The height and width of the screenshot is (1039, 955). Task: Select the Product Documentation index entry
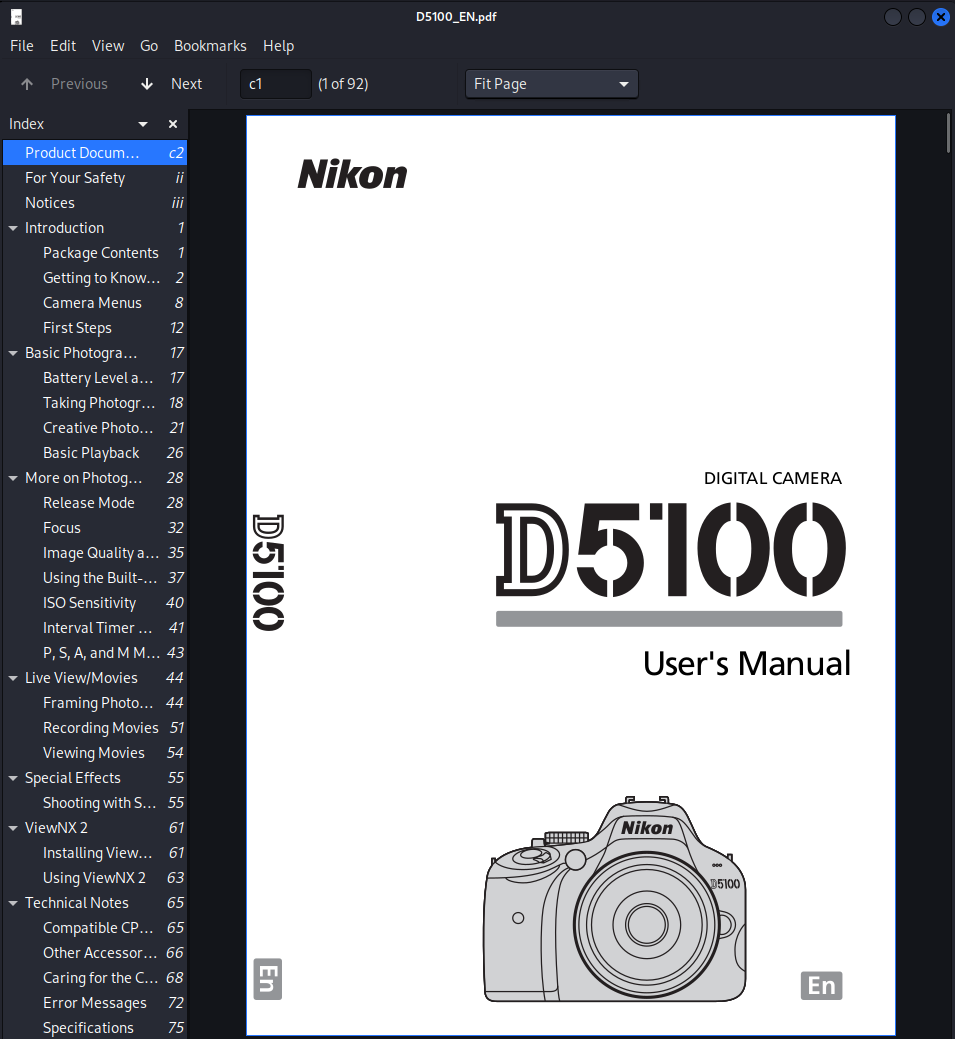click(x=95, y=153)
